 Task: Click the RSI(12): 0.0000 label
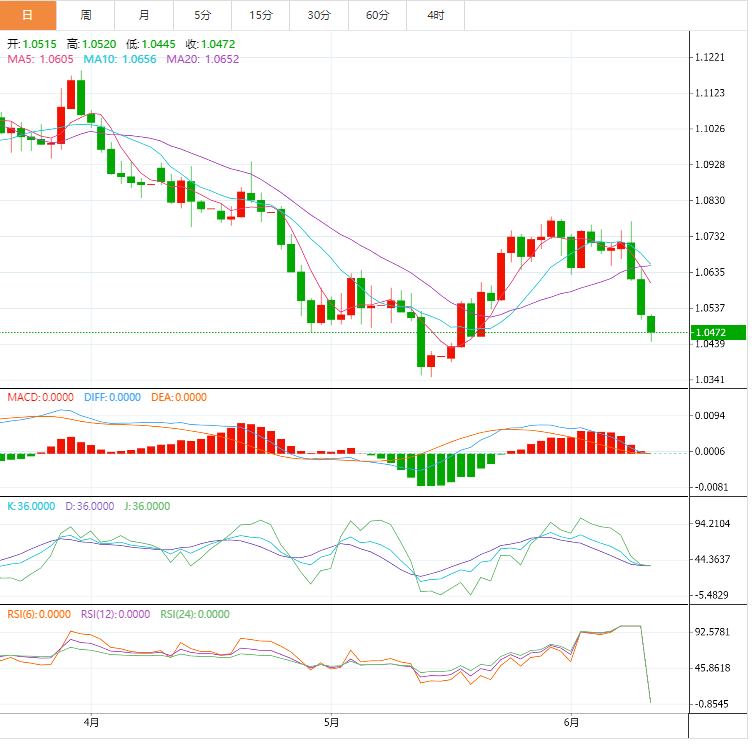[x=116, y=615]
